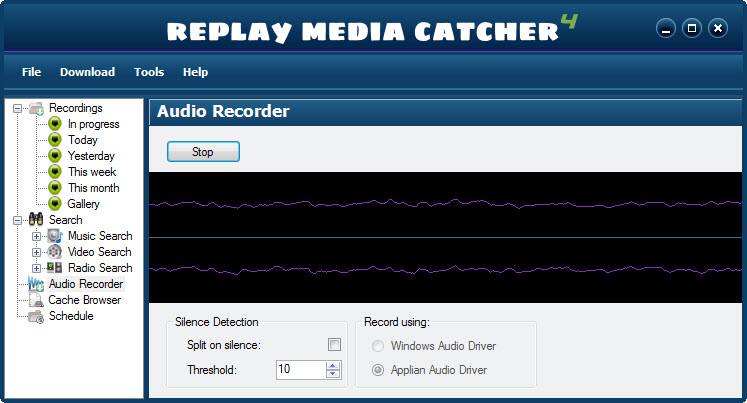This screenshot has height=403, width=747.
Task: Maximize the Replay Media Catcher window
Action: 692,29
